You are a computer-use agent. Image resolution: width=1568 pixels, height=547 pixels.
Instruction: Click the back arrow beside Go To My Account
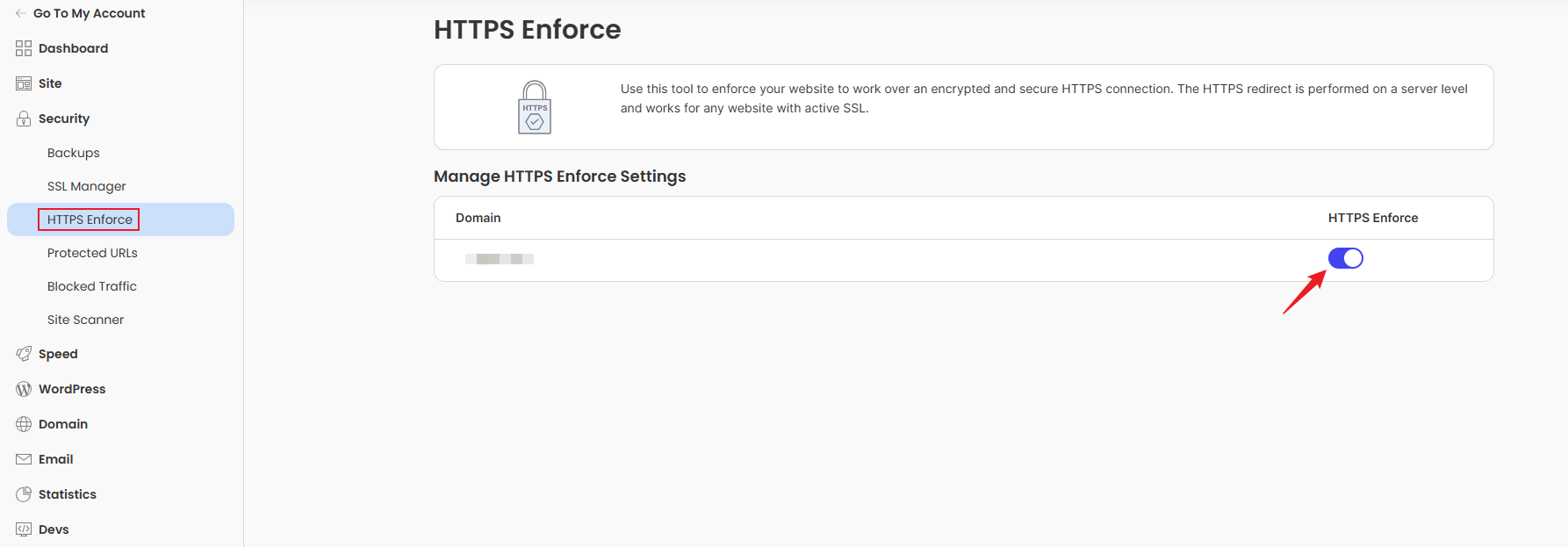click(21, 13)
